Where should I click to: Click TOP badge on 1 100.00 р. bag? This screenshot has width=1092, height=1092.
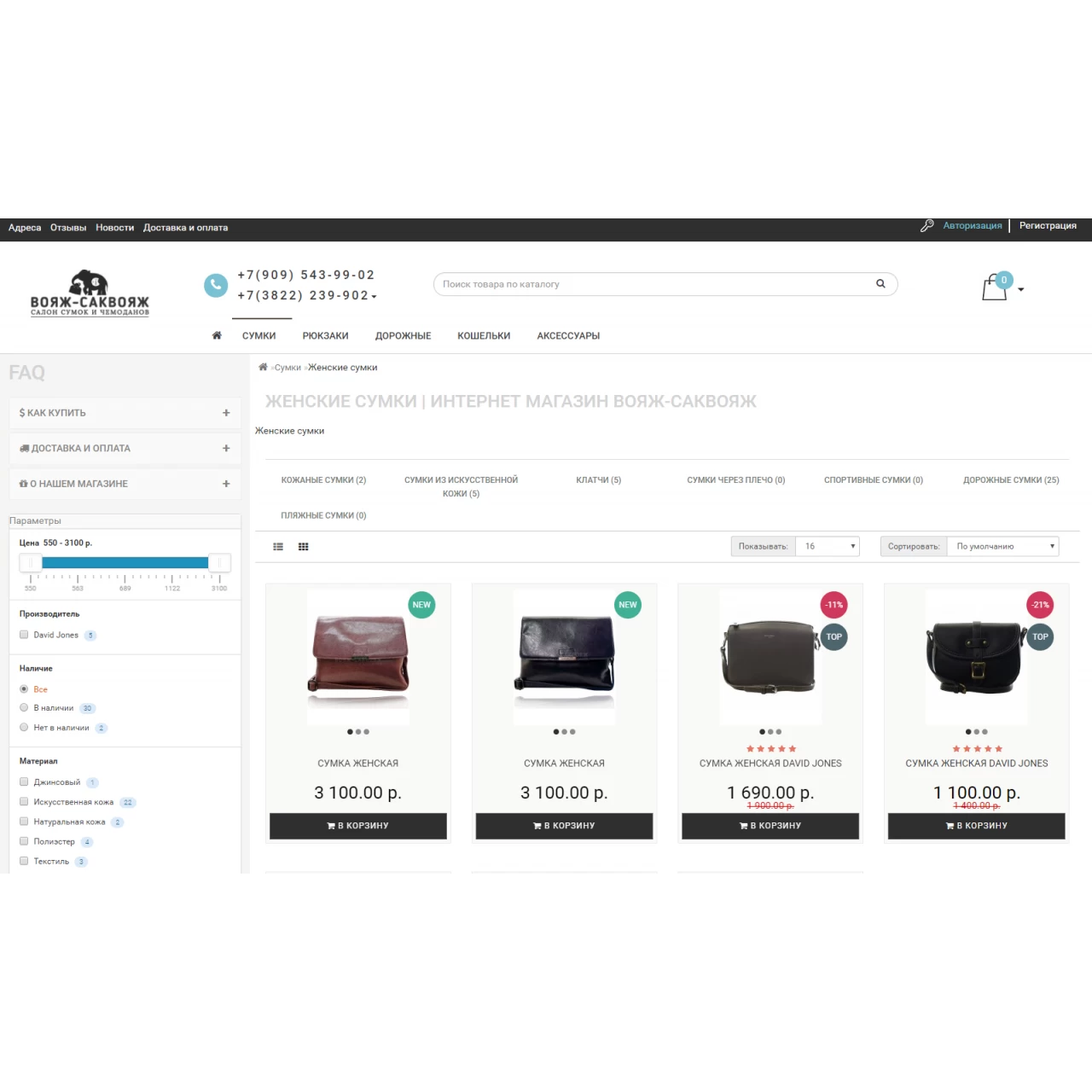tap(1041, 636)
